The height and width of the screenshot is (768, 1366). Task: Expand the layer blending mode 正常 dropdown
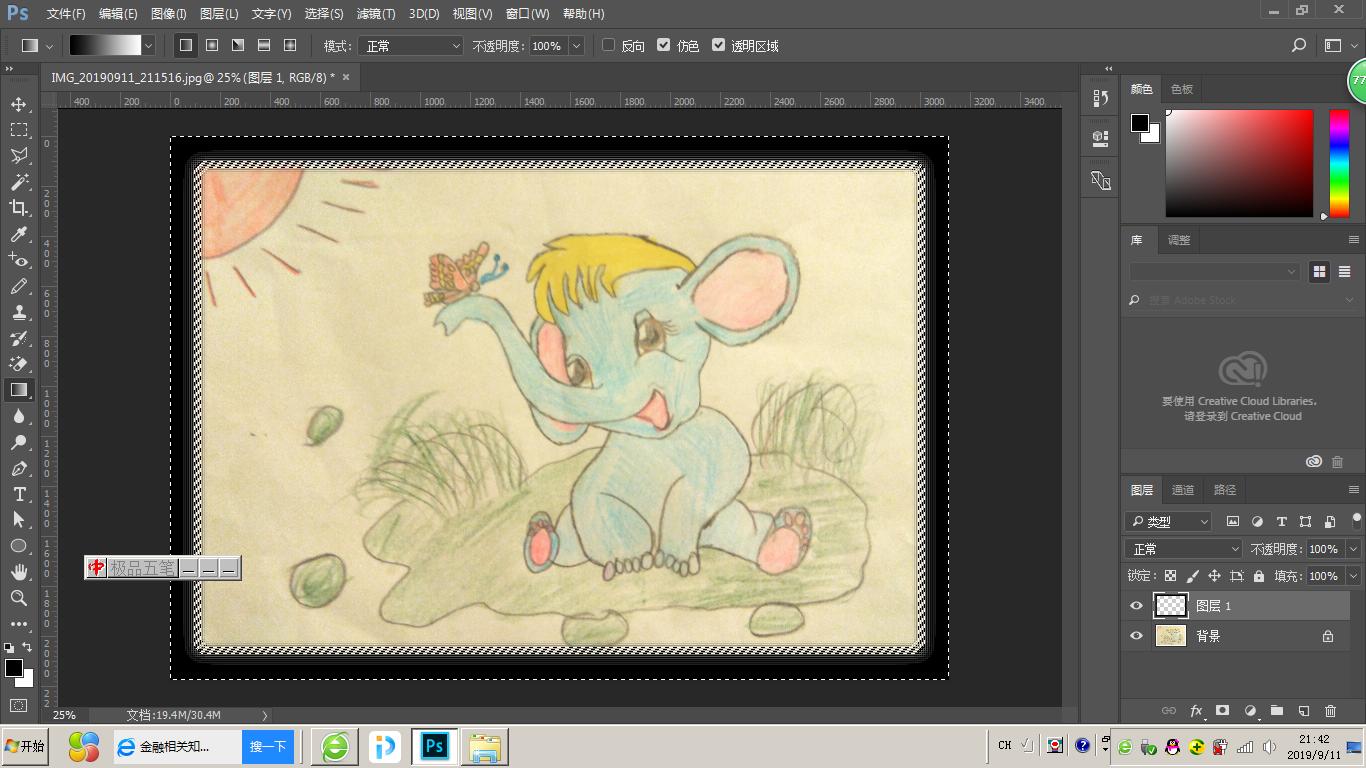click(1184, 549)
